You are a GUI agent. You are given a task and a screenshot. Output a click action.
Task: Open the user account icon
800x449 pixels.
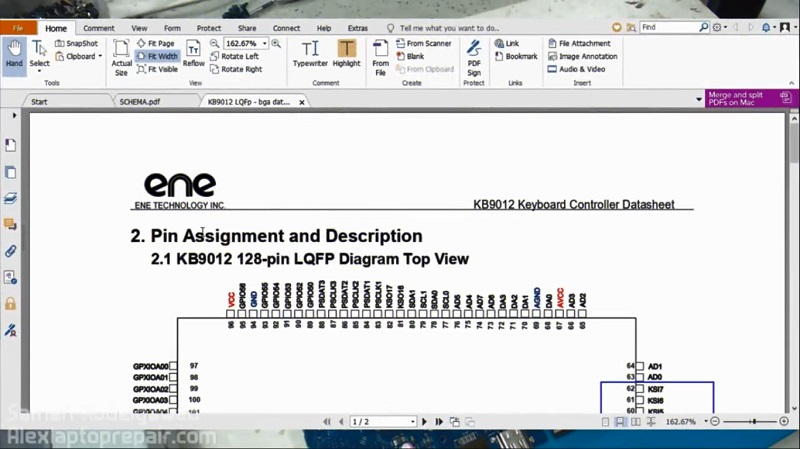coord(785,28)
